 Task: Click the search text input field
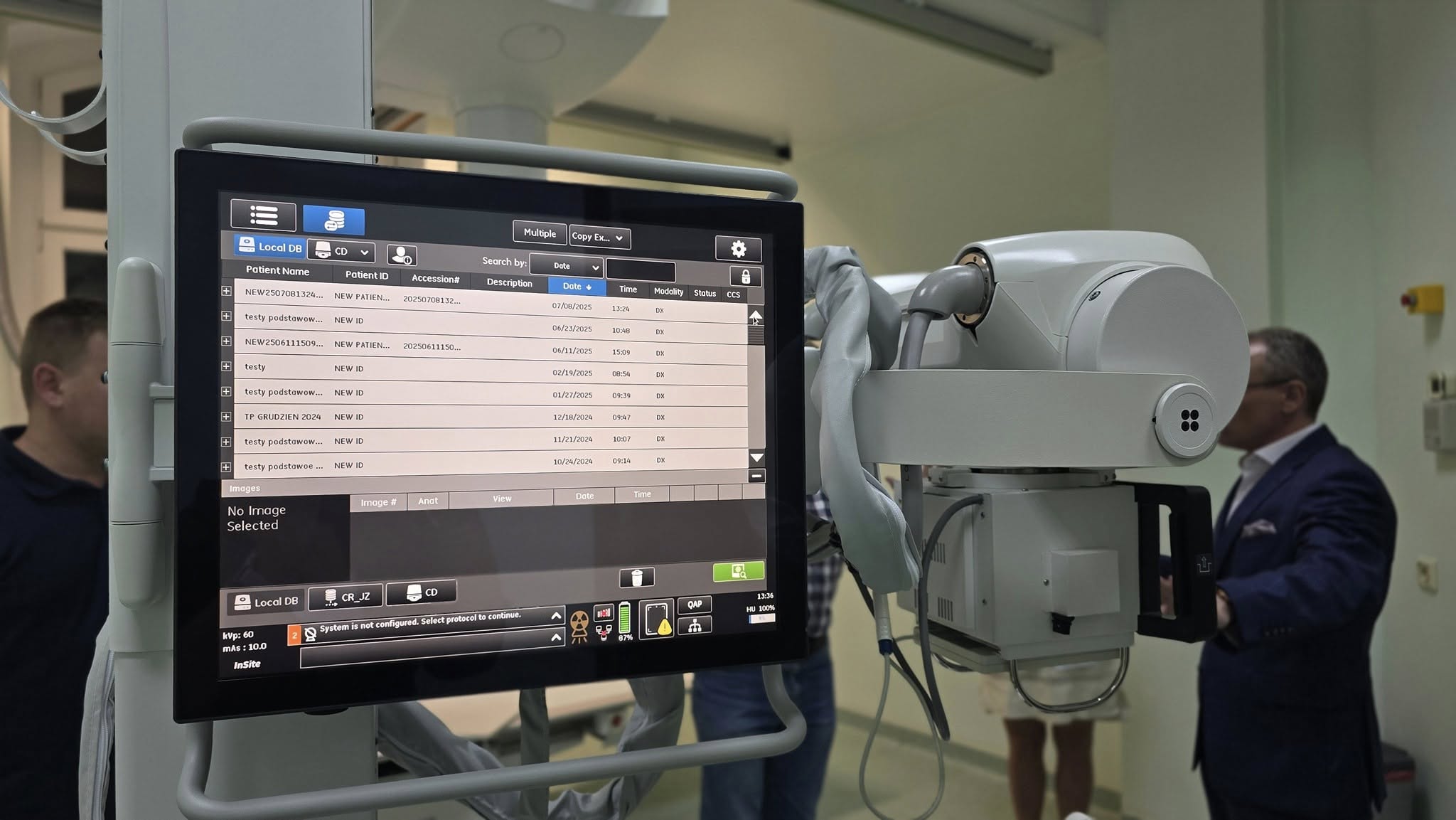tap(641, 271)
